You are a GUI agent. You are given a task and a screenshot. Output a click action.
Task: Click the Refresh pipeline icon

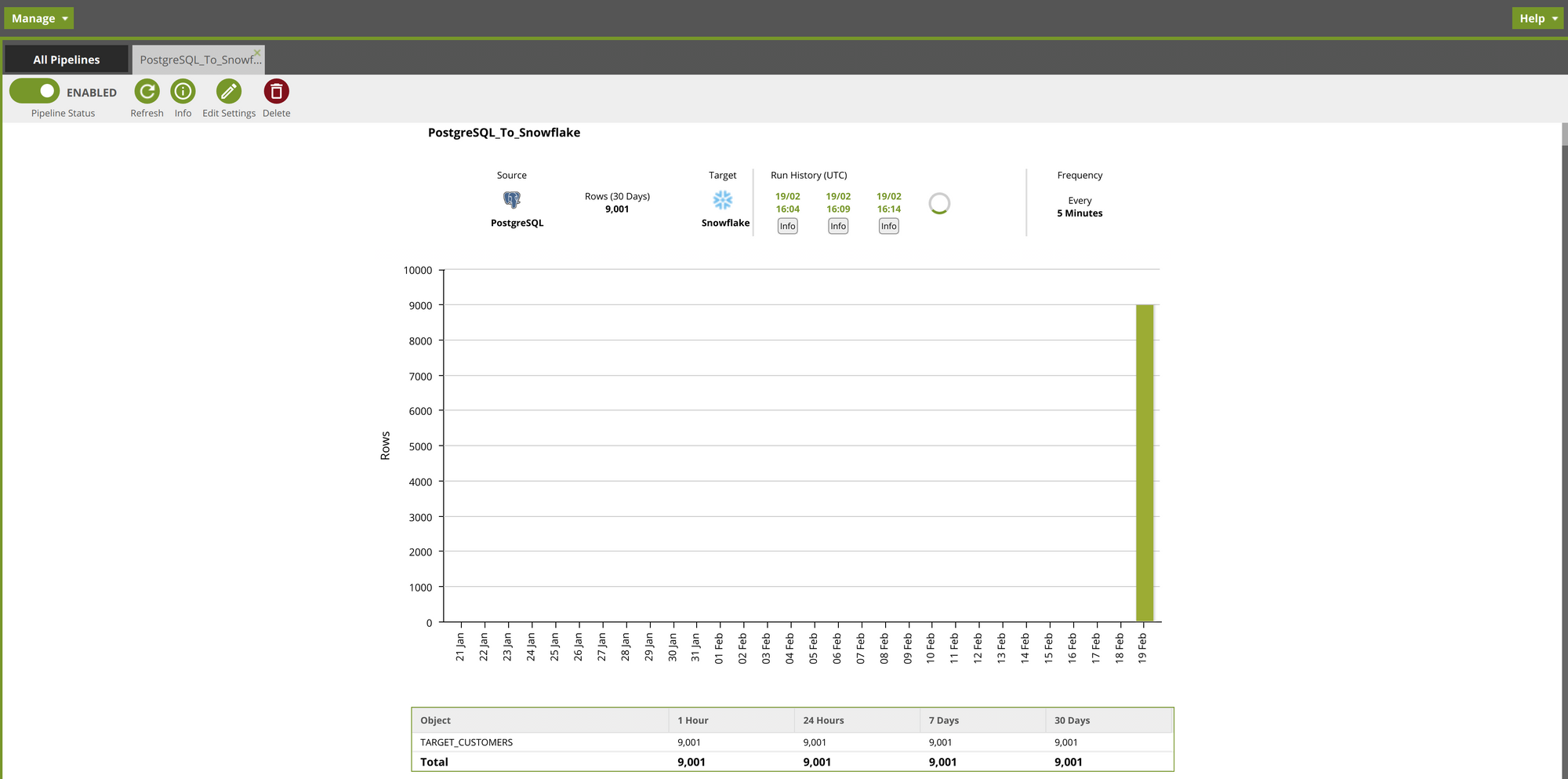pos(147,92)
